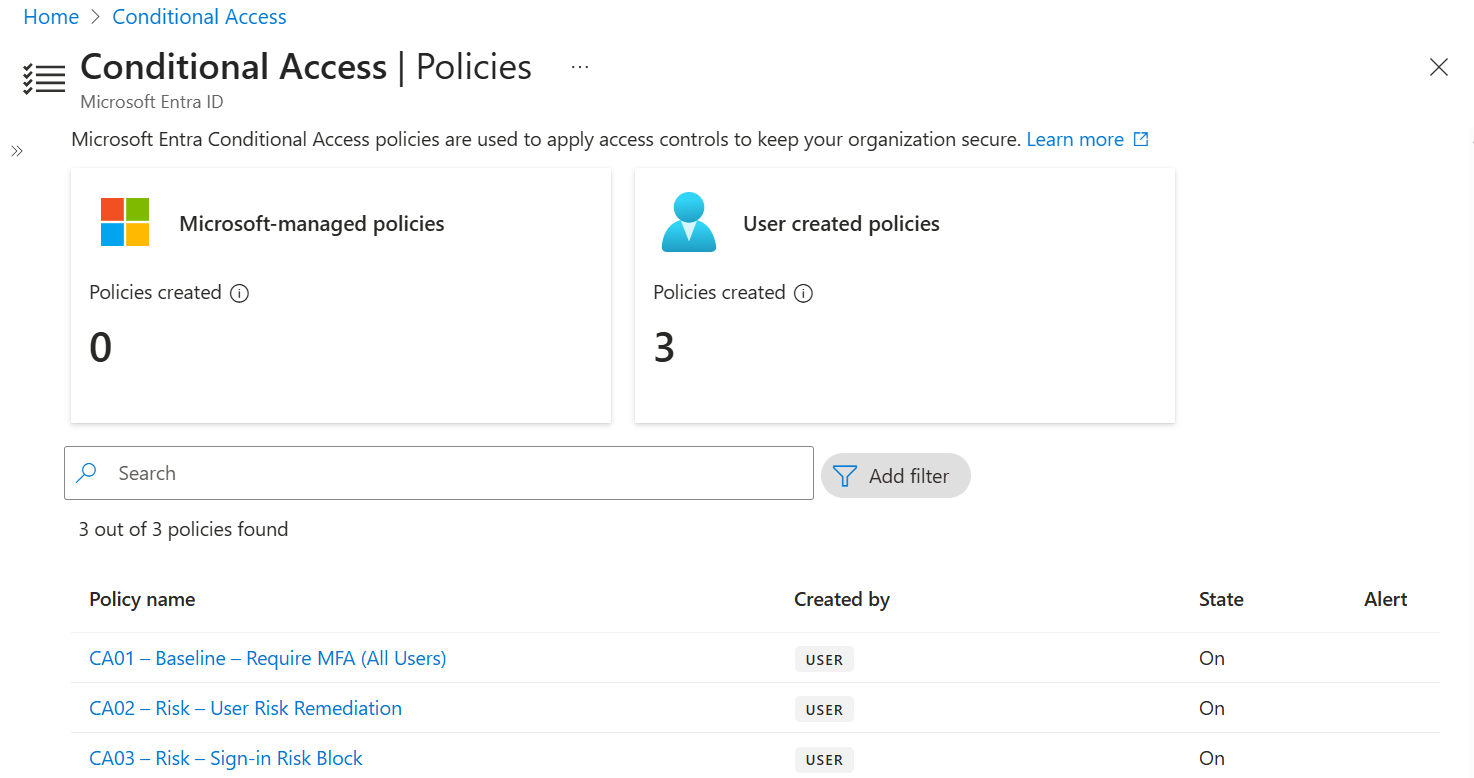Click info icon beside User created Policies created
1474x778 pixels.
pyautogui.click(x=803, y=293)
